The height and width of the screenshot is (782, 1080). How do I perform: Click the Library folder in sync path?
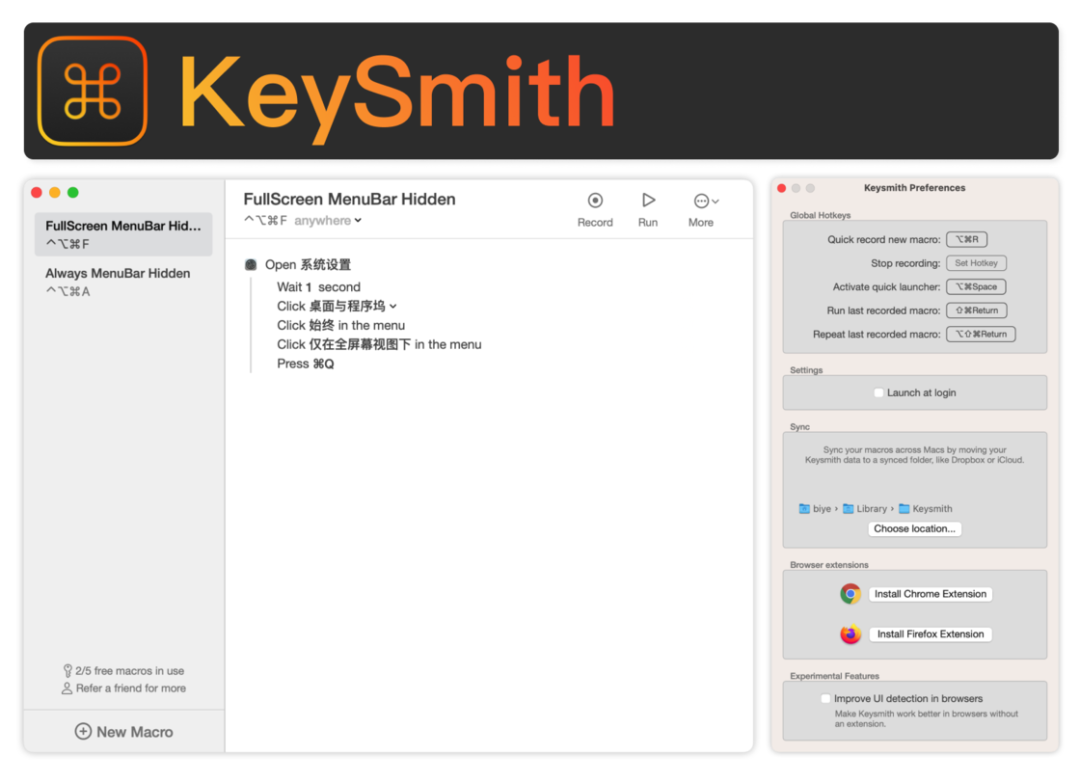[865, 509]
